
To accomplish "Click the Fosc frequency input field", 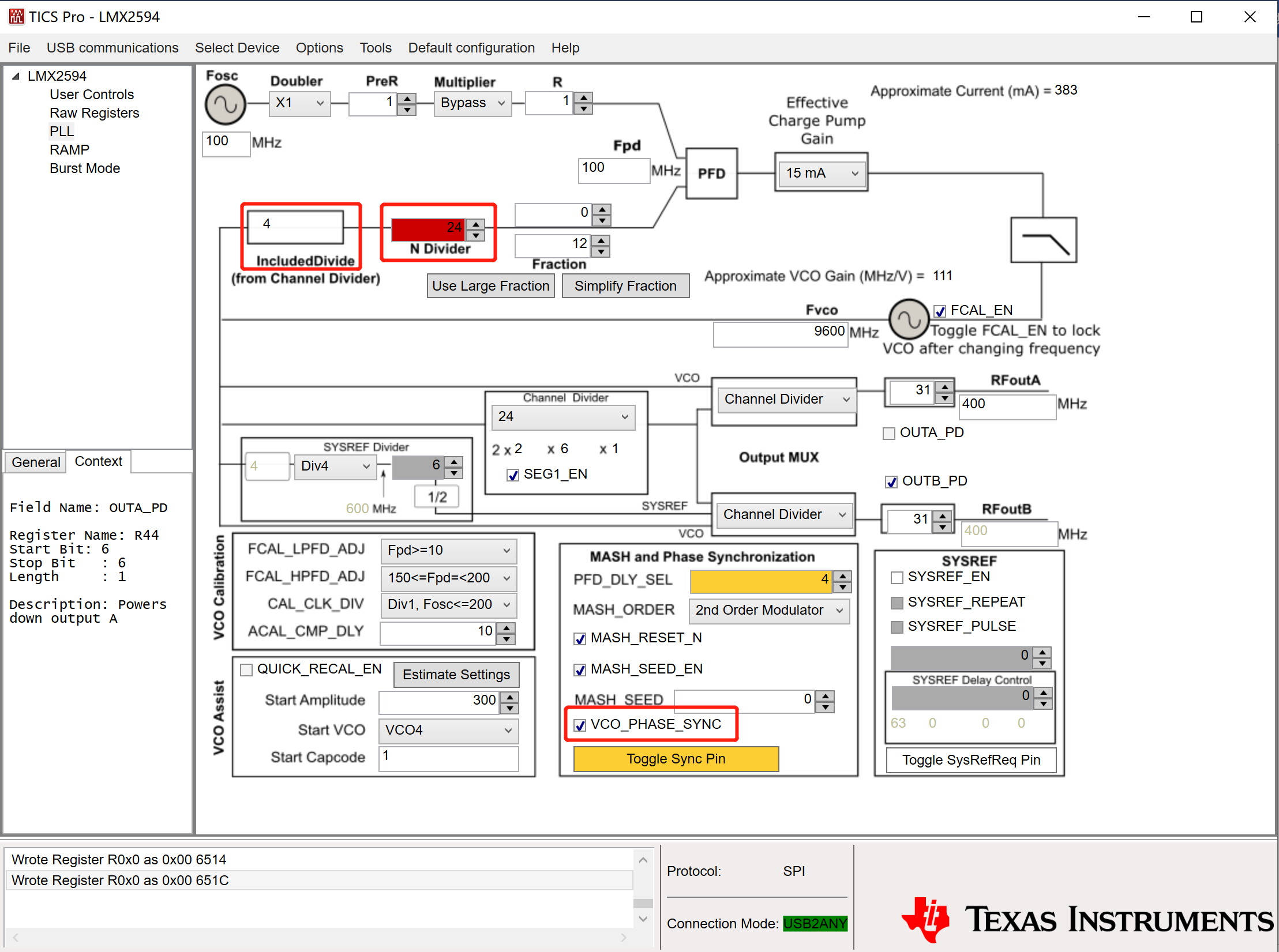I will click(x=226, y=142).
